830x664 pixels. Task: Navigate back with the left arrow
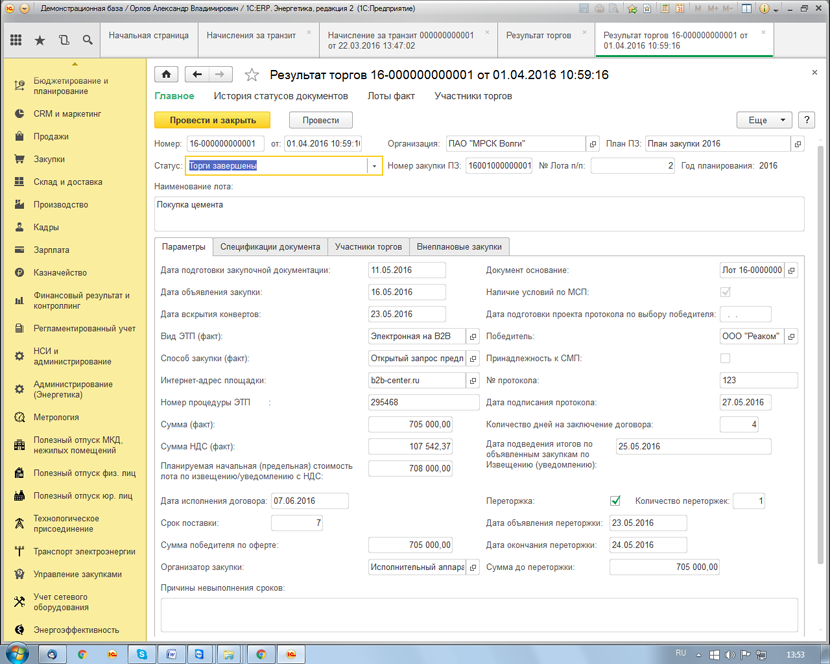click(x=197, y=74)
